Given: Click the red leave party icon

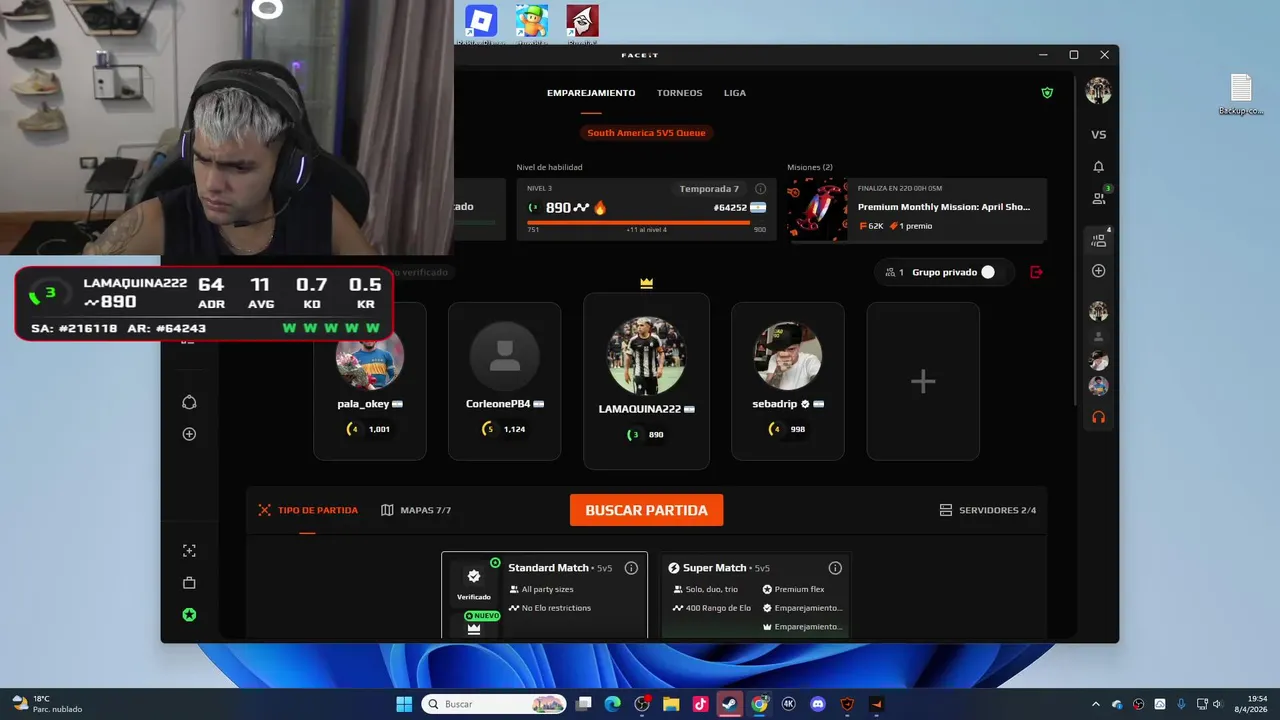Looking at the screenshot, I should click(1036, 272).
